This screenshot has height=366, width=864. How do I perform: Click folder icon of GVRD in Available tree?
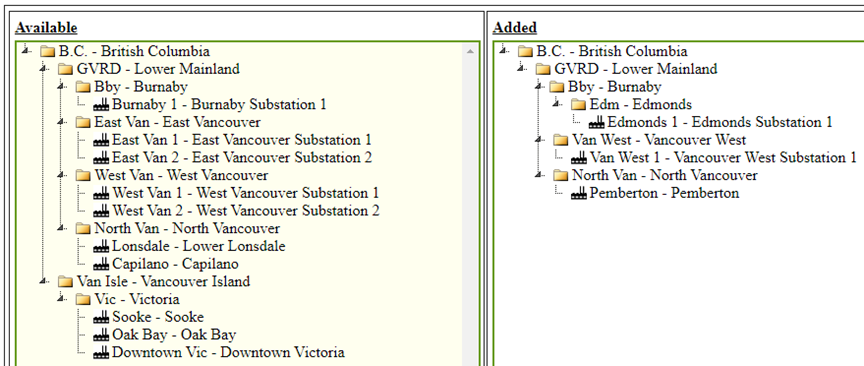[66, 69]
